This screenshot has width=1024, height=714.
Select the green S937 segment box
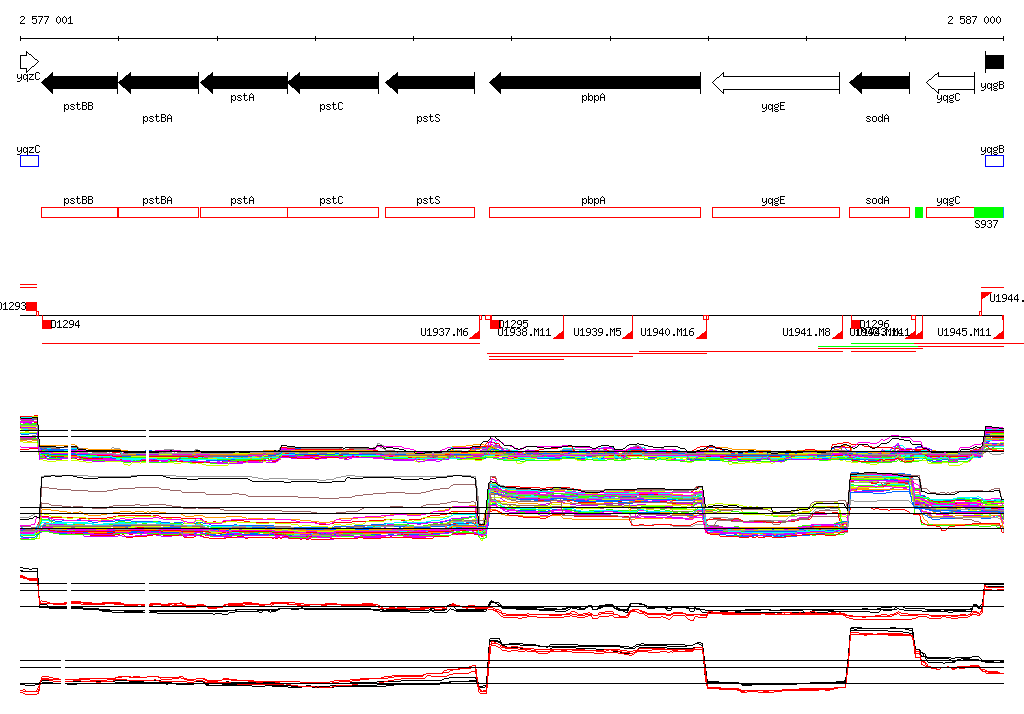point(989,212)
